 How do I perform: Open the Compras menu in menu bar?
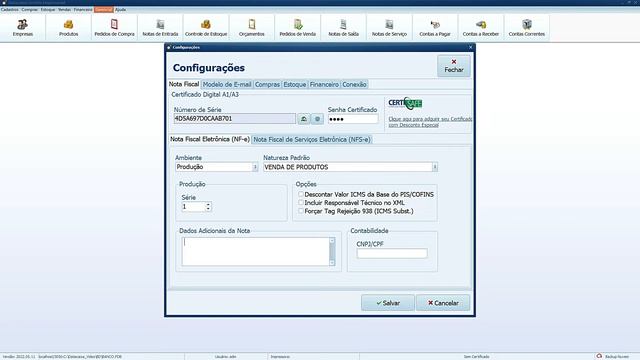click(x=29, y=9)
